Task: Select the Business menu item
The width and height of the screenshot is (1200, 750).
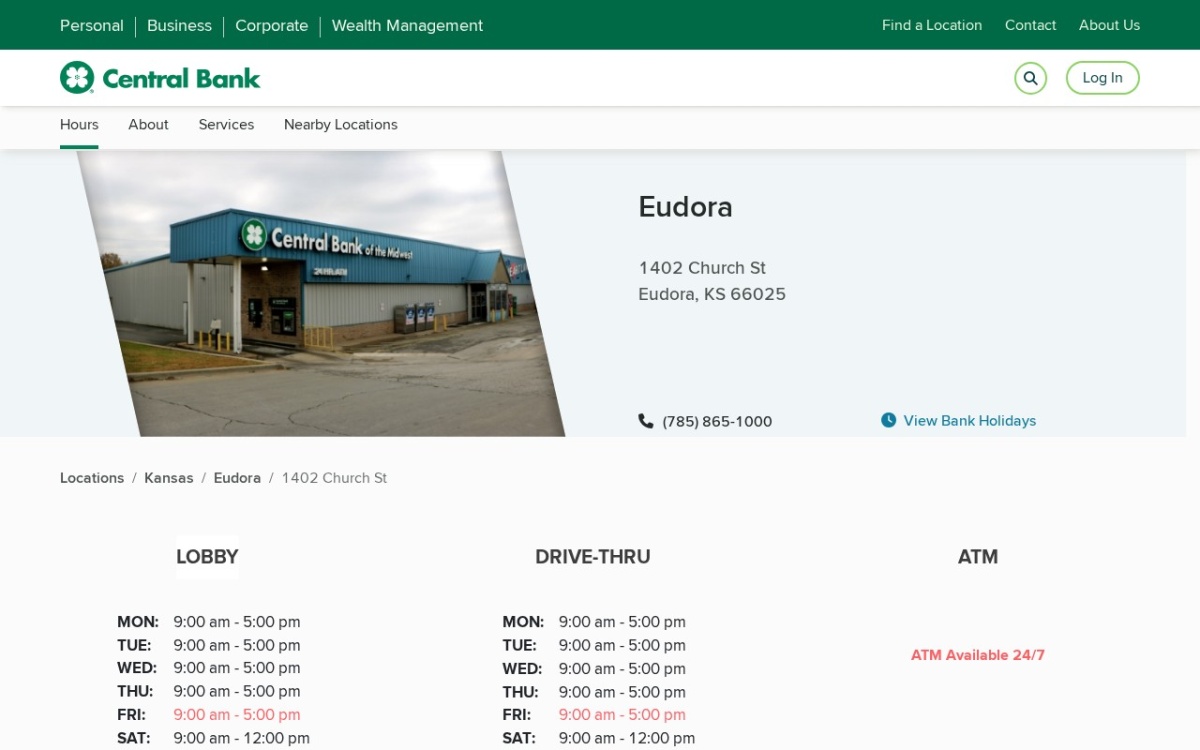Action: coord(179,26)
